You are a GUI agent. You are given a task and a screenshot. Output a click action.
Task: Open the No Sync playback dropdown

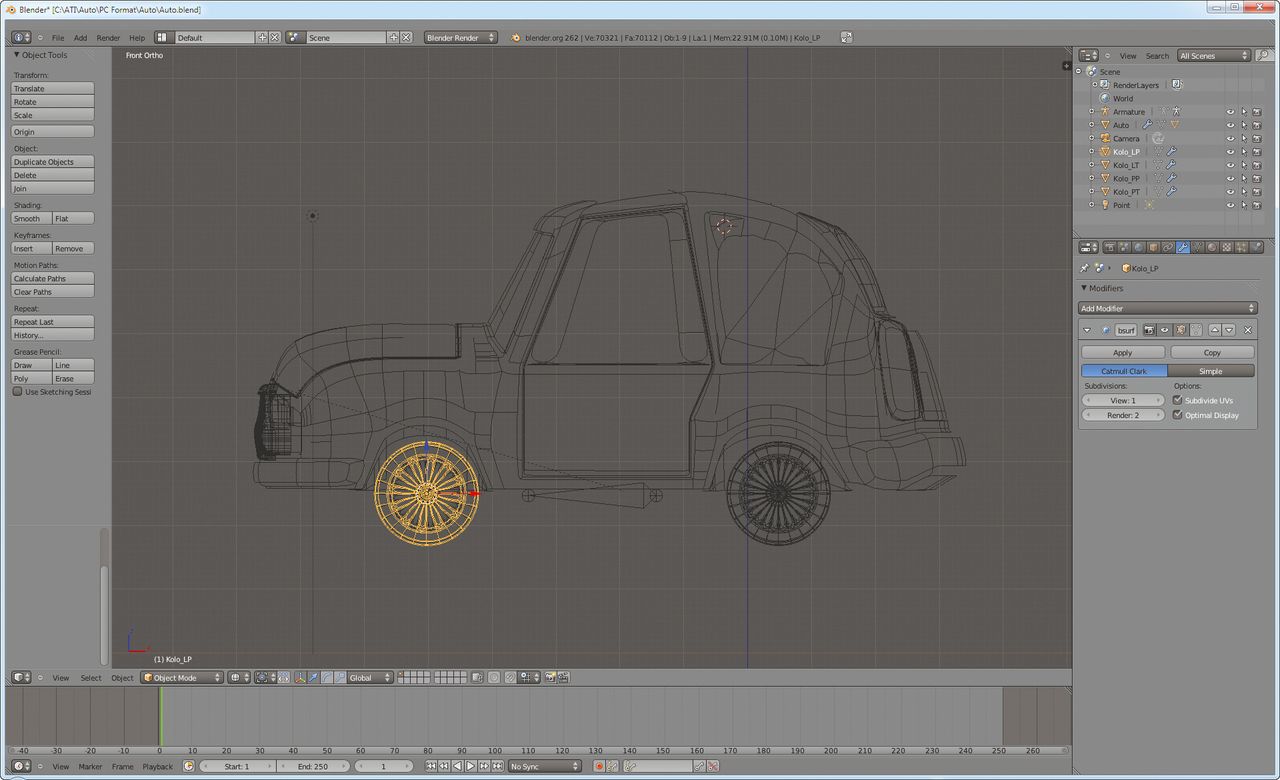point(544,766)
